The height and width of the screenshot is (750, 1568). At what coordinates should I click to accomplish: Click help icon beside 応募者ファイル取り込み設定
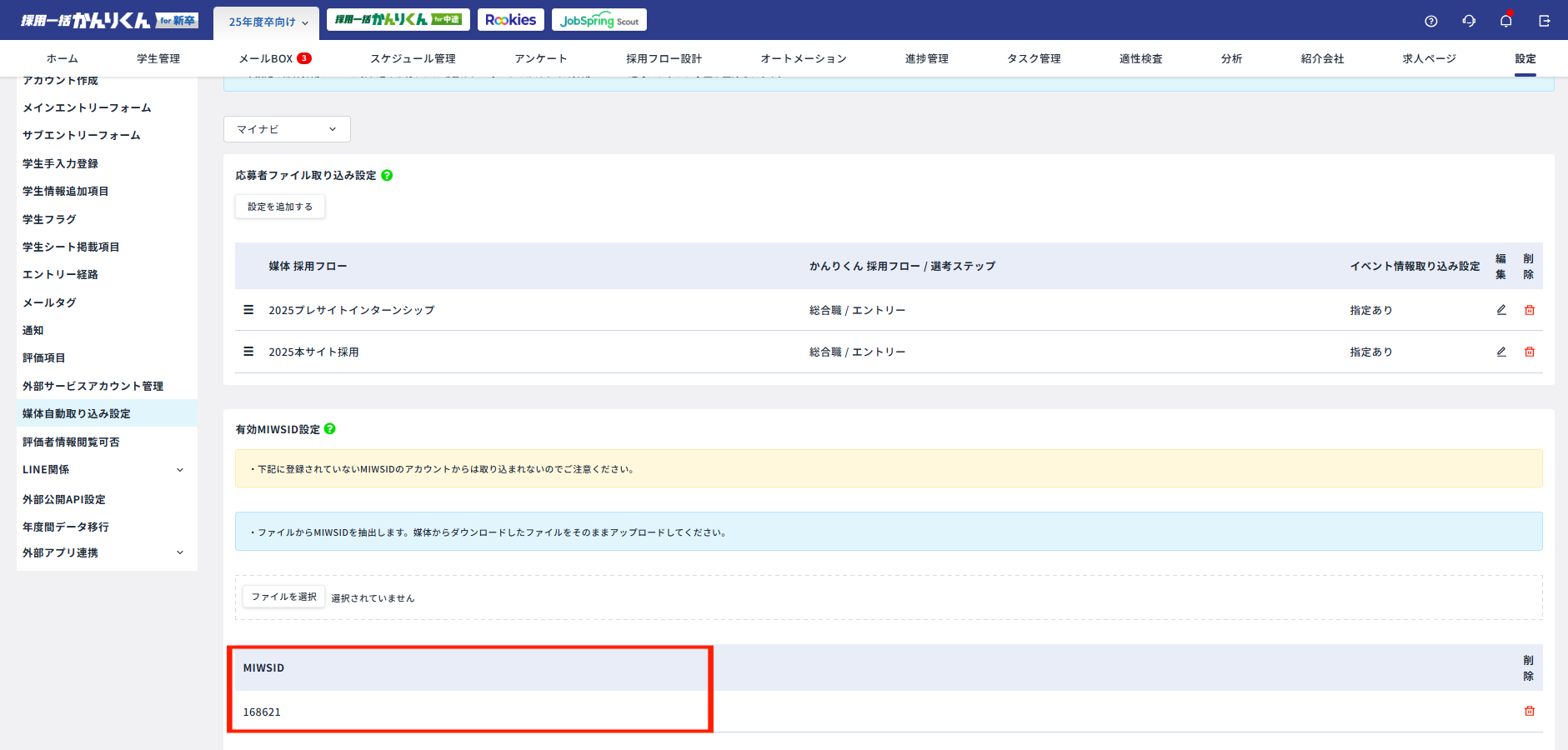point(387,175)
